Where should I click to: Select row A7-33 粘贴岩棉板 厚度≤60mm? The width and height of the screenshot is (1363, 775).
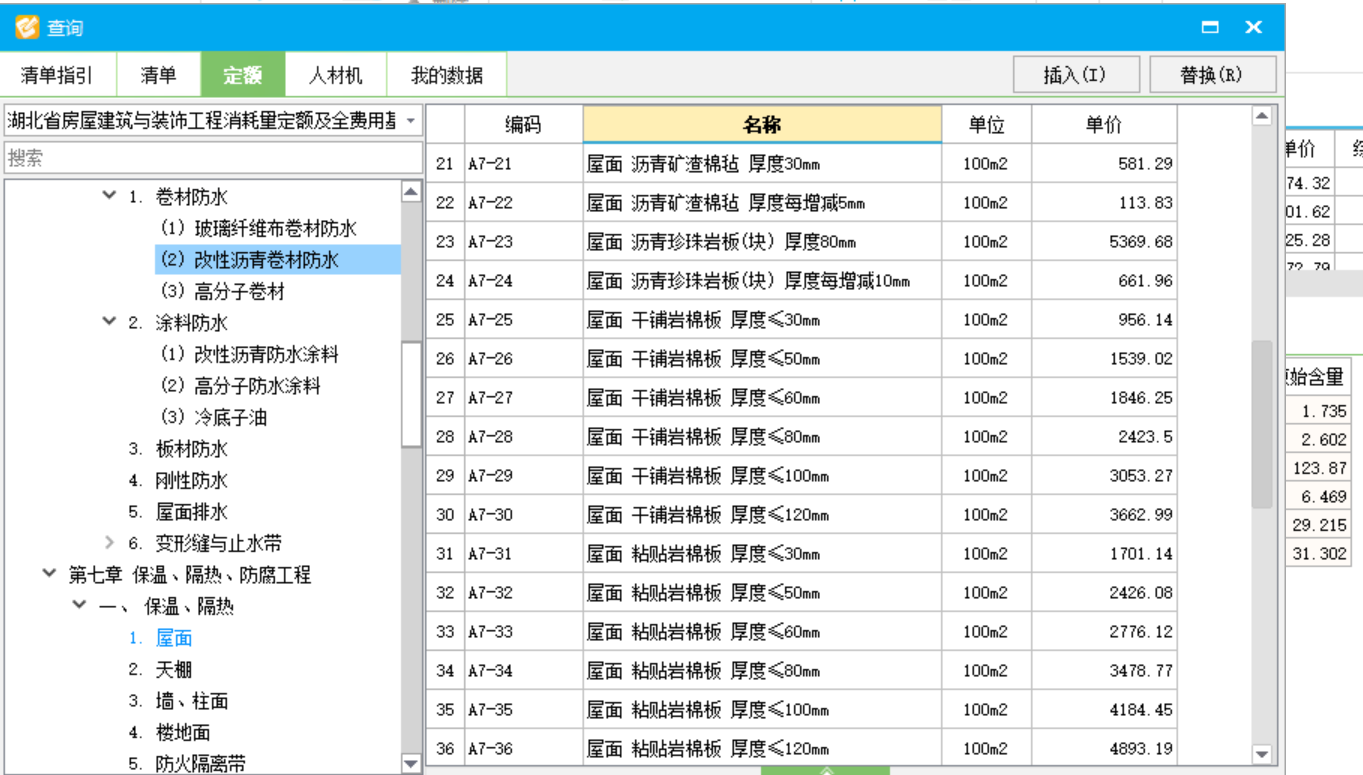pos(801,631)
